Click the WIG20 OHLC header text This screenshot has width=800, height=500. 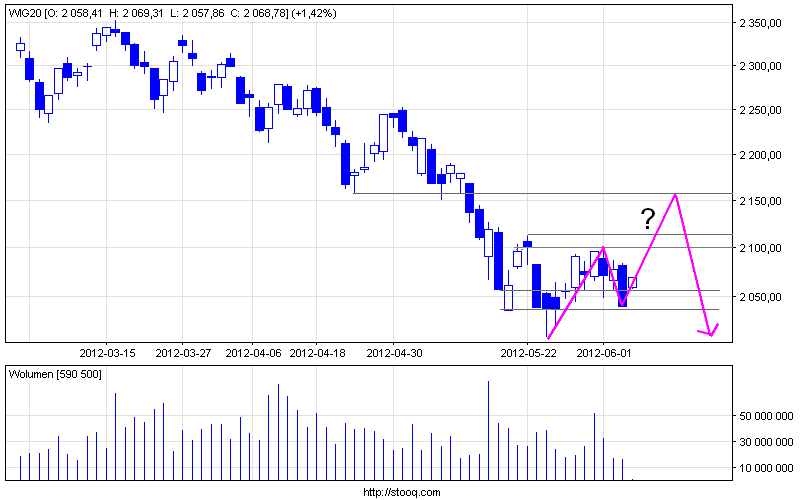(172, 13)
